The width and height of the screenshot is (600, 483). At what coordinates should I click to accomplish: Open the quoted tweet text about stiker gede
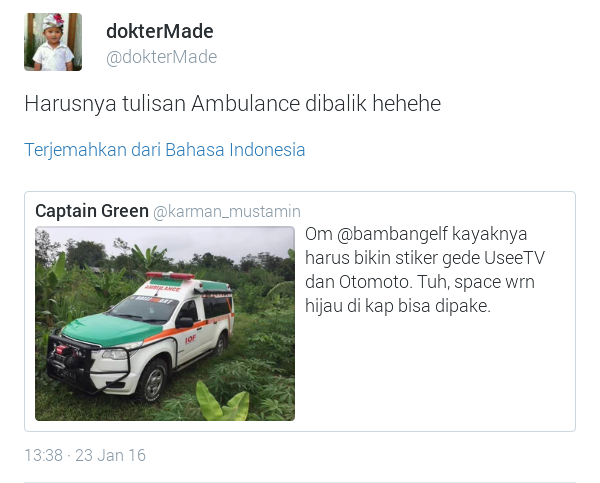425,270
